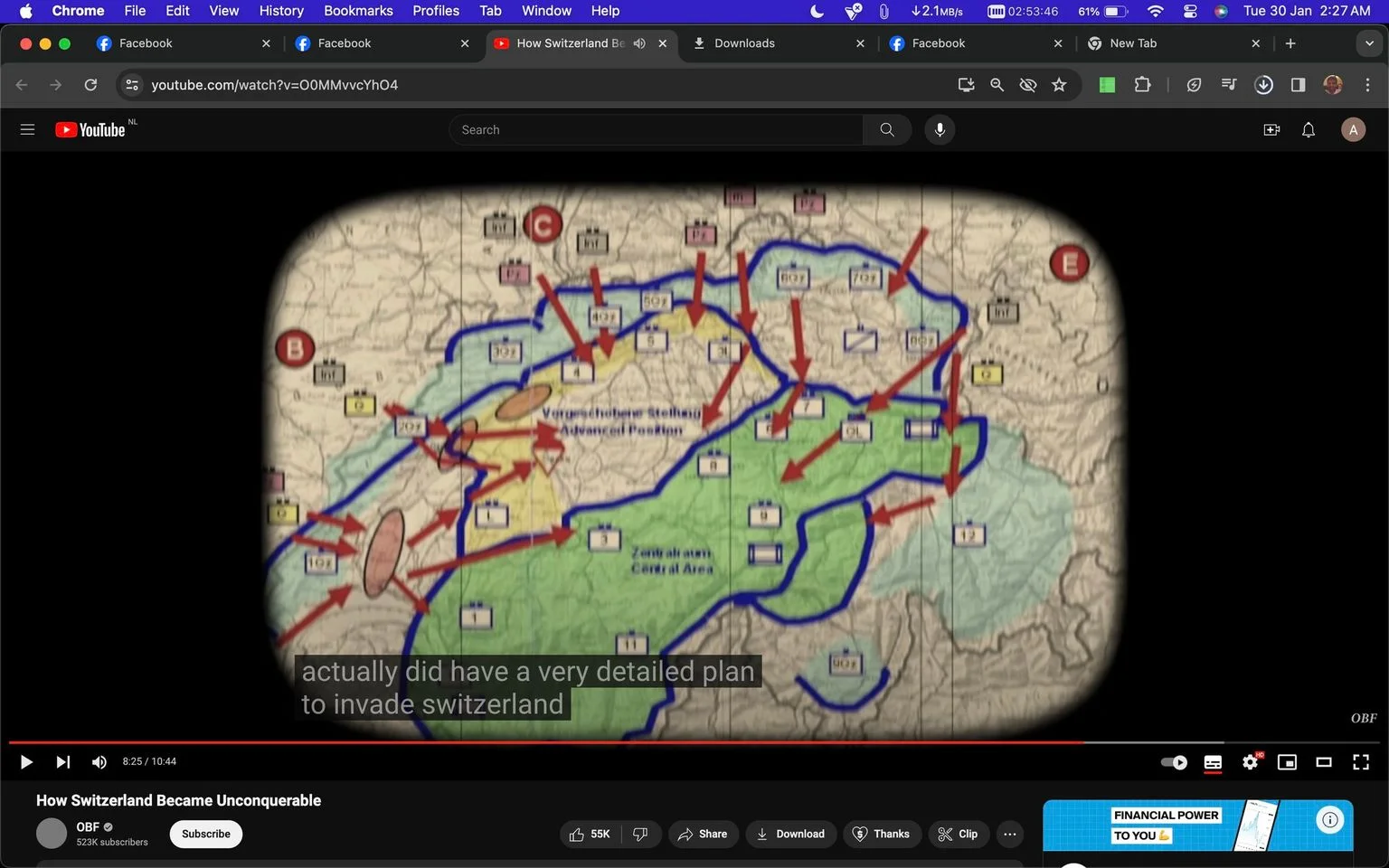Enable miniplayer mode
The width and height of the screenshot is (1389, 868).
(x=1287, y=762)
